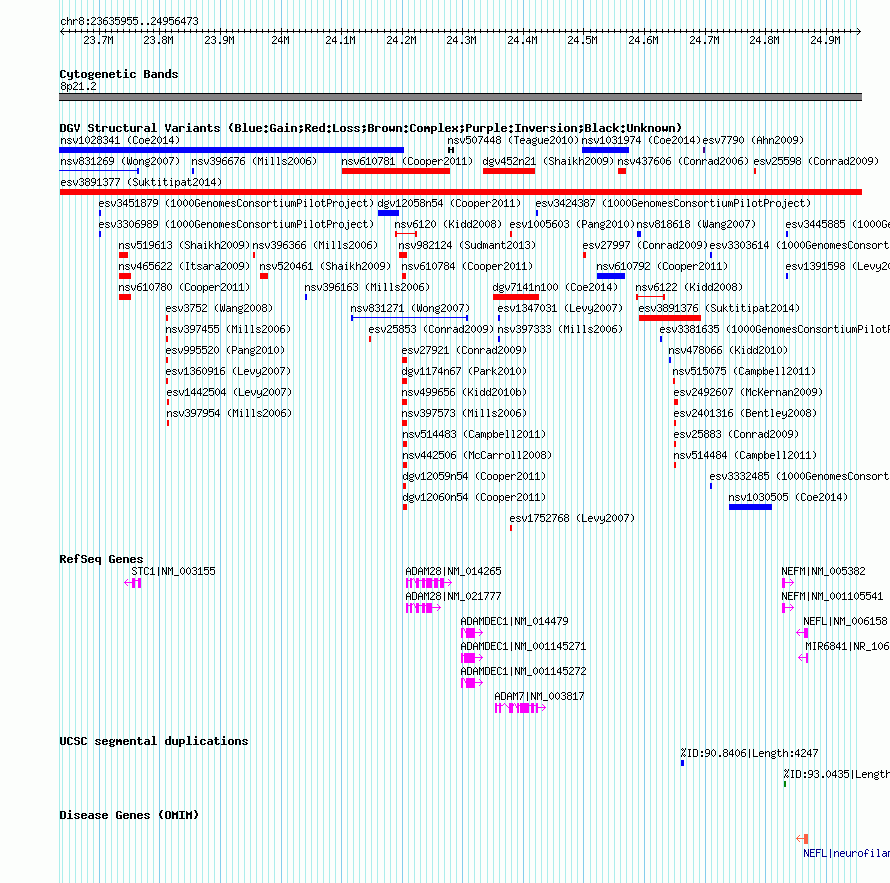The image size is (890, 883).
Task: Select nsv465622 (Itsara2009) variant
Action: 184,266
